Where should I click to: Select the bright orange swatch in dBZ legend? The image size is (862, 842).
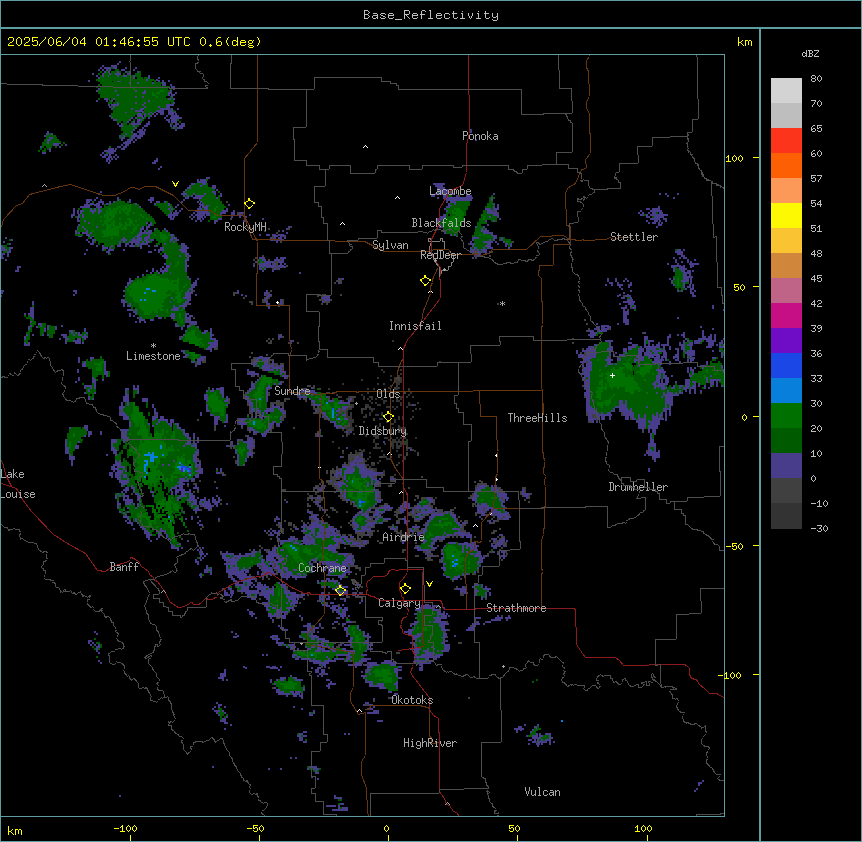click(786, 165)
